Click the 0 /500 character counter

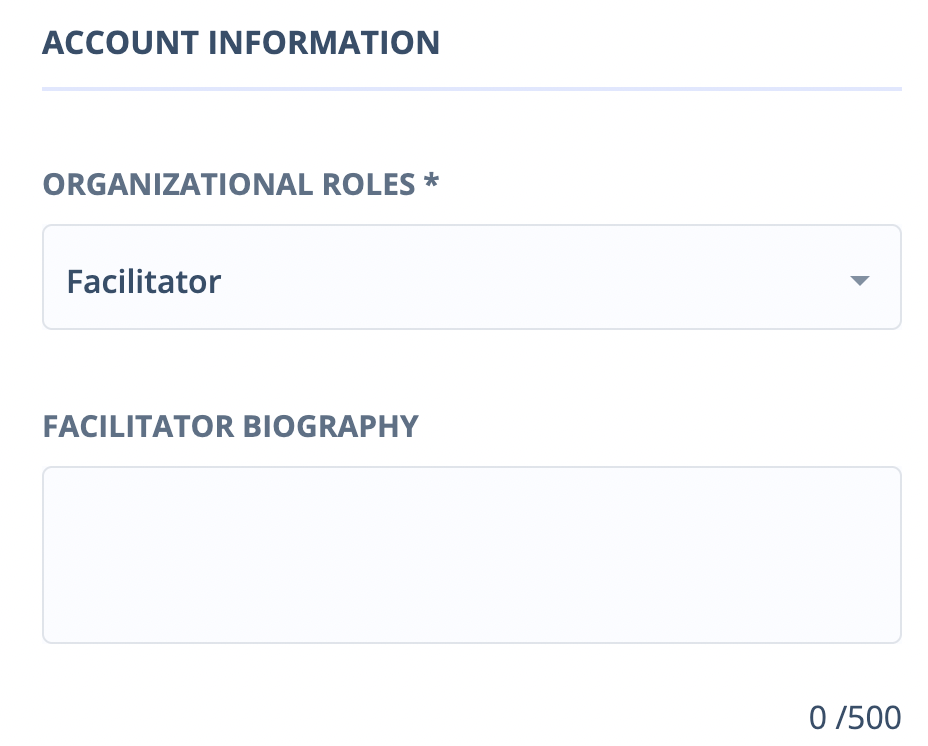tap(855, 717)
